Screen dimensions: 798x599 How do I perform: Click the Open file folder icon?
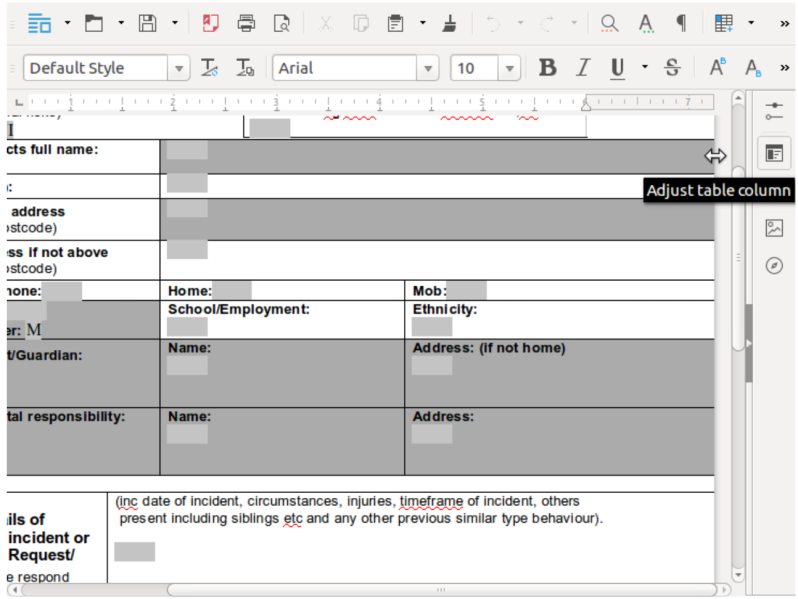point(94,23)
